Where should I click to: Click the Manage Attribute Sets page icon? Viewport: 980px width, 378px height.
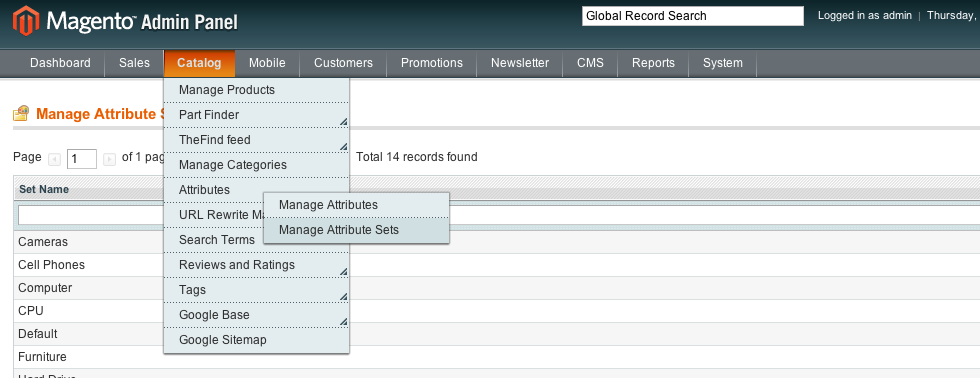[21, 113]
